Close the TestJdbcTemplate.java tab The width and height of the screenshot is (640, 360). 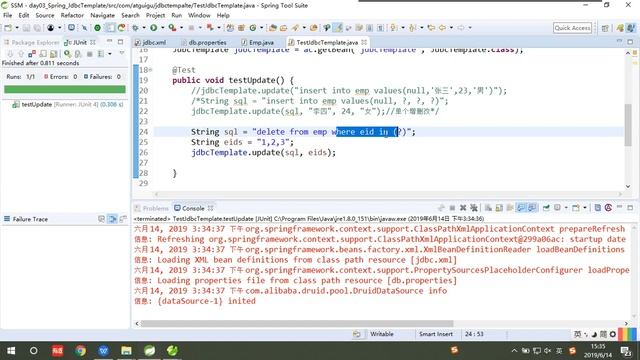[x=364, y=42]
